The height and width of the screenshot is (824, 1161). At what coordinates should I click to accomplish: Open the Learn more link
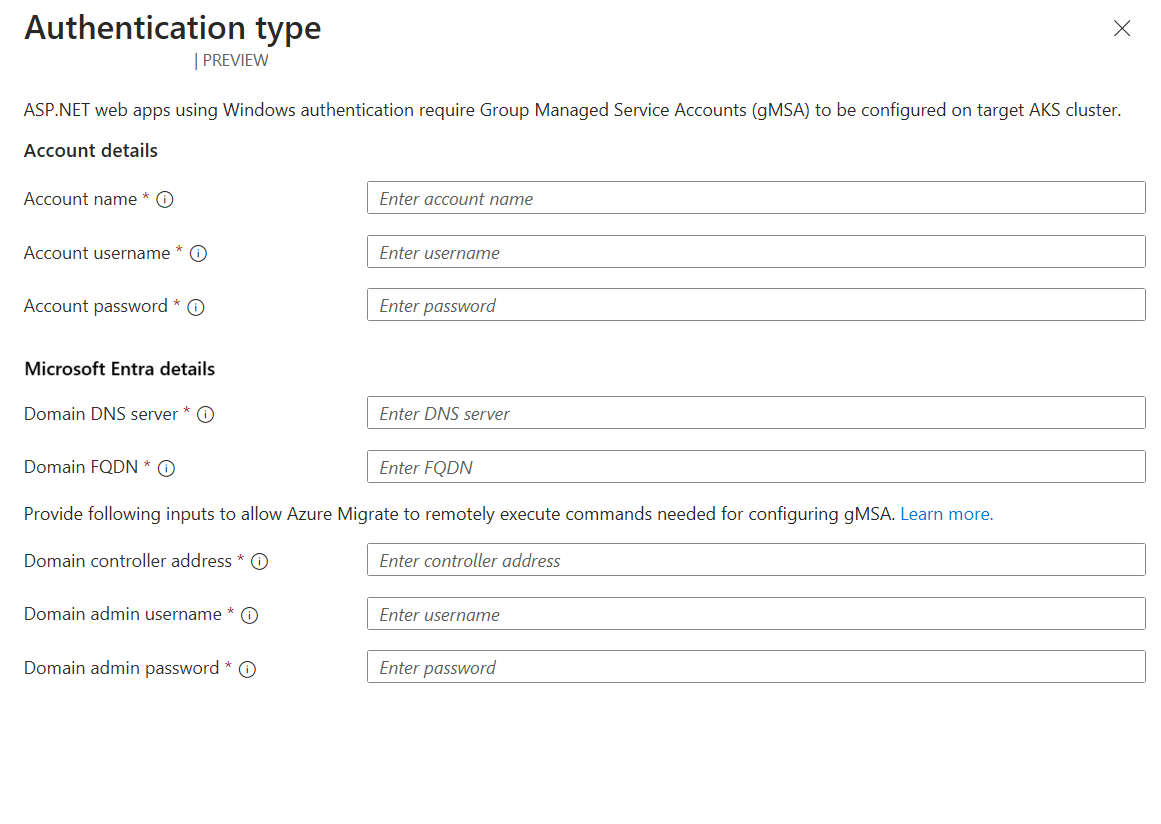click(946, 514)
